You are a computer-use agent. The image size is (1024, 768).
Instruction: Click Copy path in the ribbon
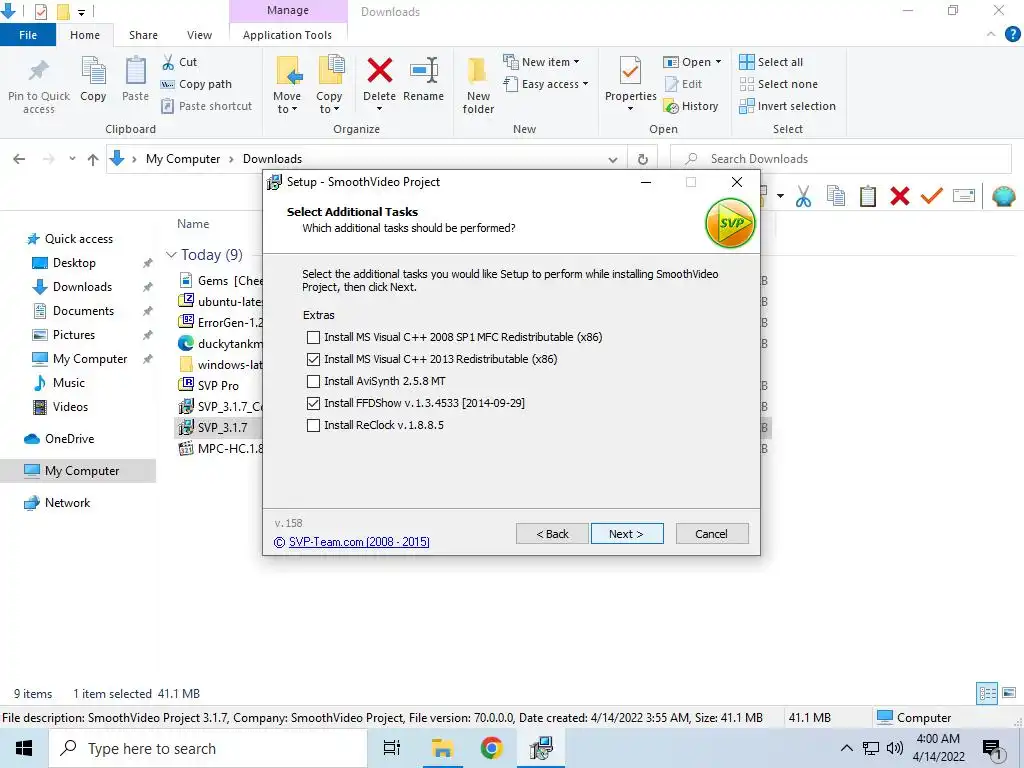(x=196, y=84)
